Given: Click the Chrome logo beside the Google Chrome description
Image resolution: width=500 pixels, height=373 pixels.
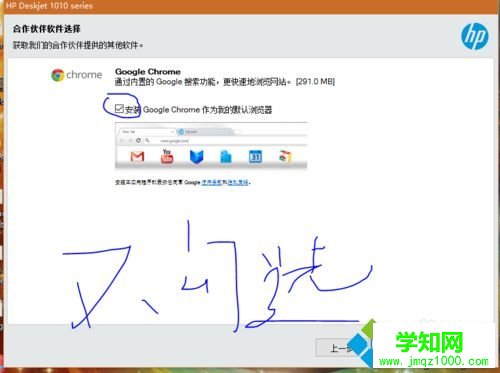Looking at the screenshot, I should (x=76, y=75).
